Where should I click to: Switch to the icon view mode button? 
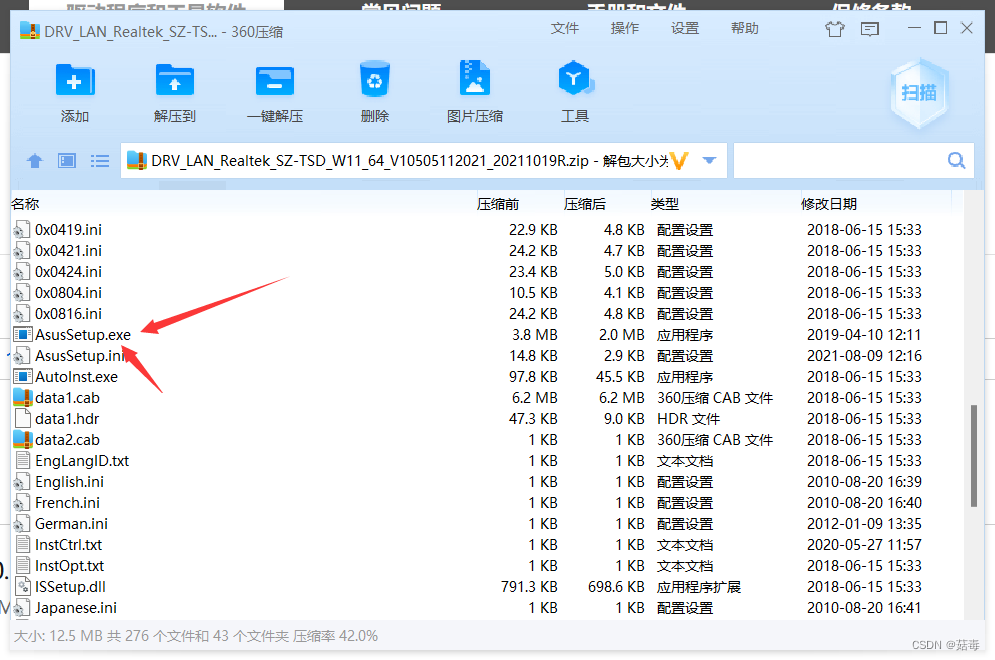click(x=67, y=161)
